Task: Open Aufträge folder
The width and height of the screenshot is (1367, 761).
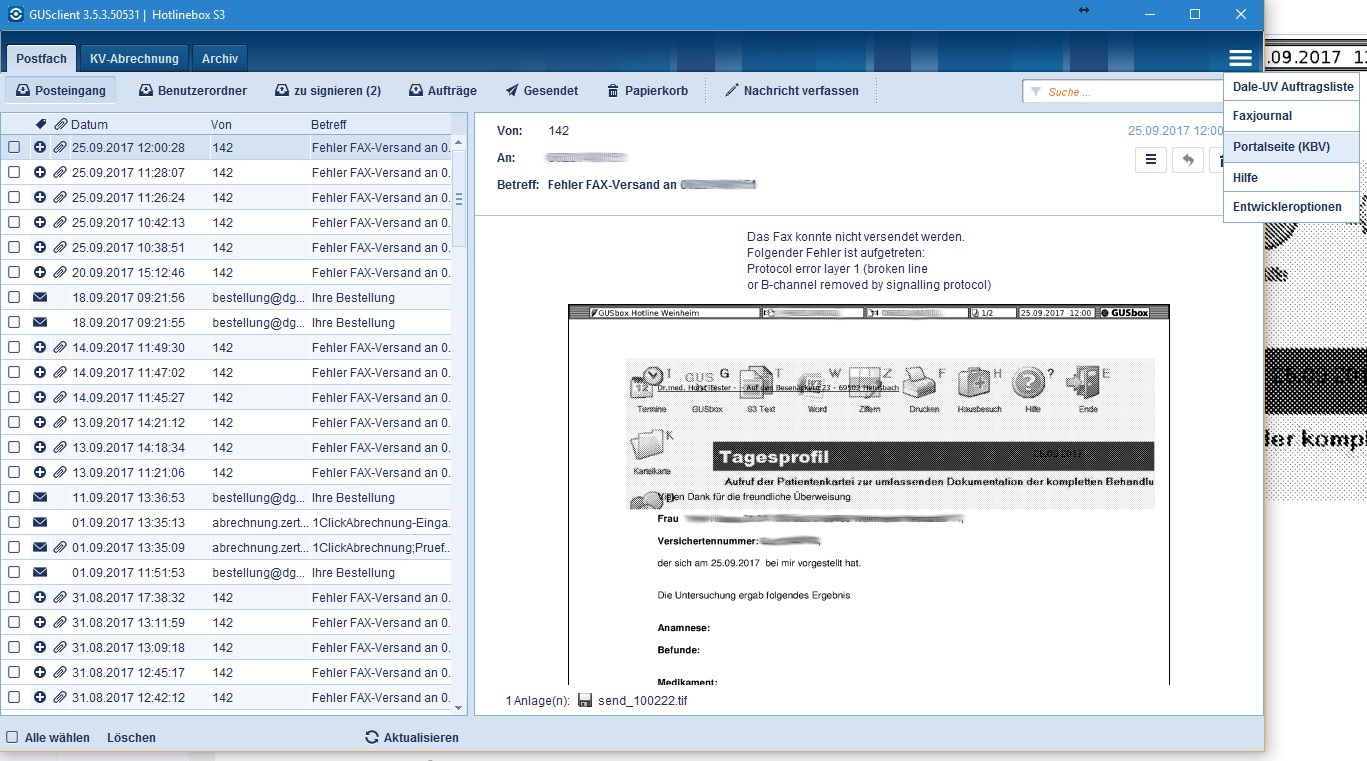Action: (x=443, y=90)
